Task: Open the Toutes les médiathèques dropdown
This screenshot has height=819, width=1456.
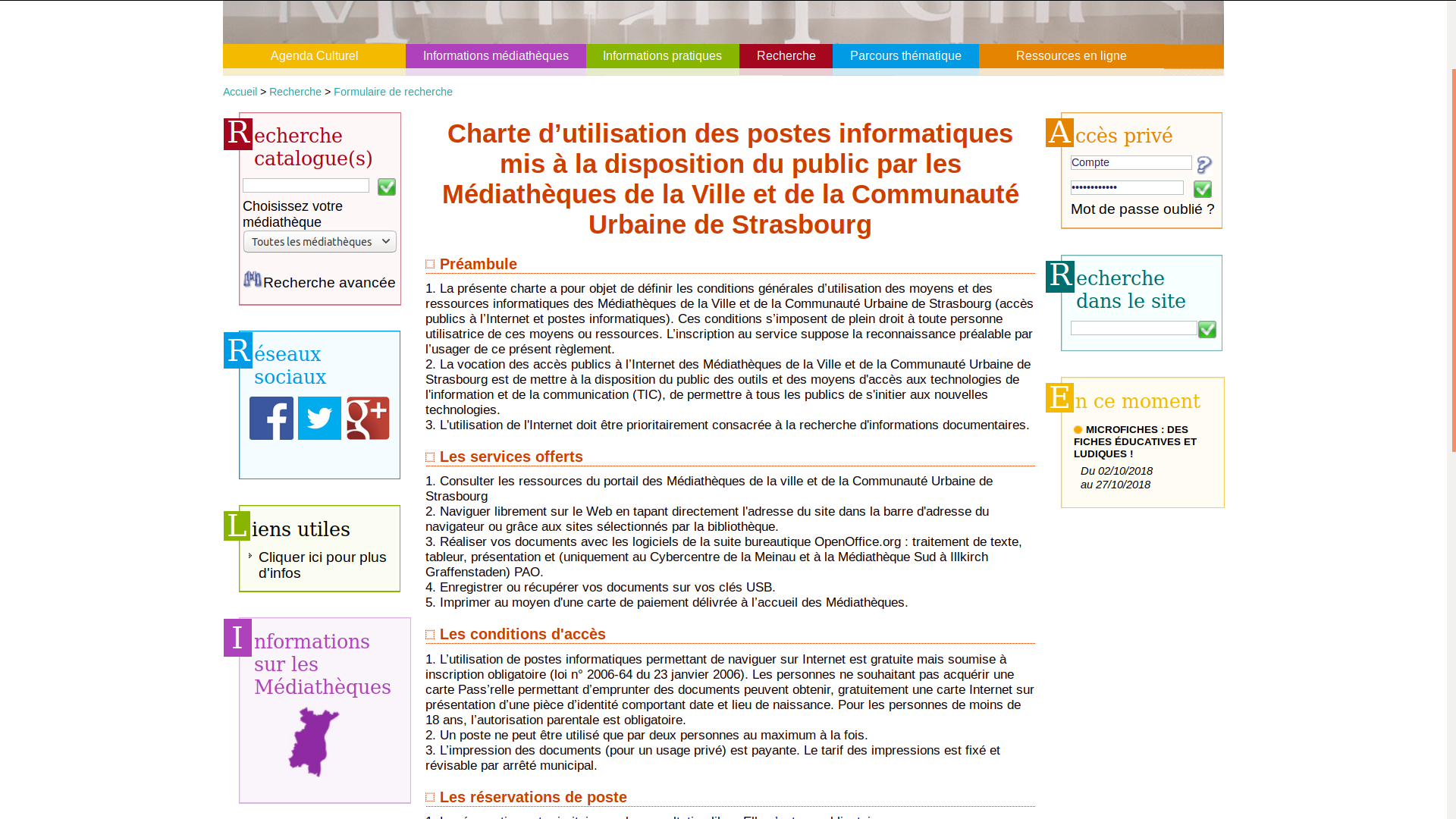Action: [x=320, y=242]
